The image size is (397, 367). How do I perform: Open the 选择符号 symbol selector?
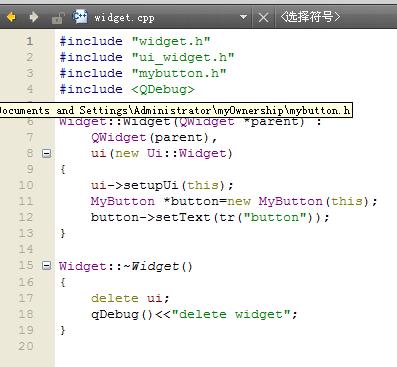click(x=310, y=16)
